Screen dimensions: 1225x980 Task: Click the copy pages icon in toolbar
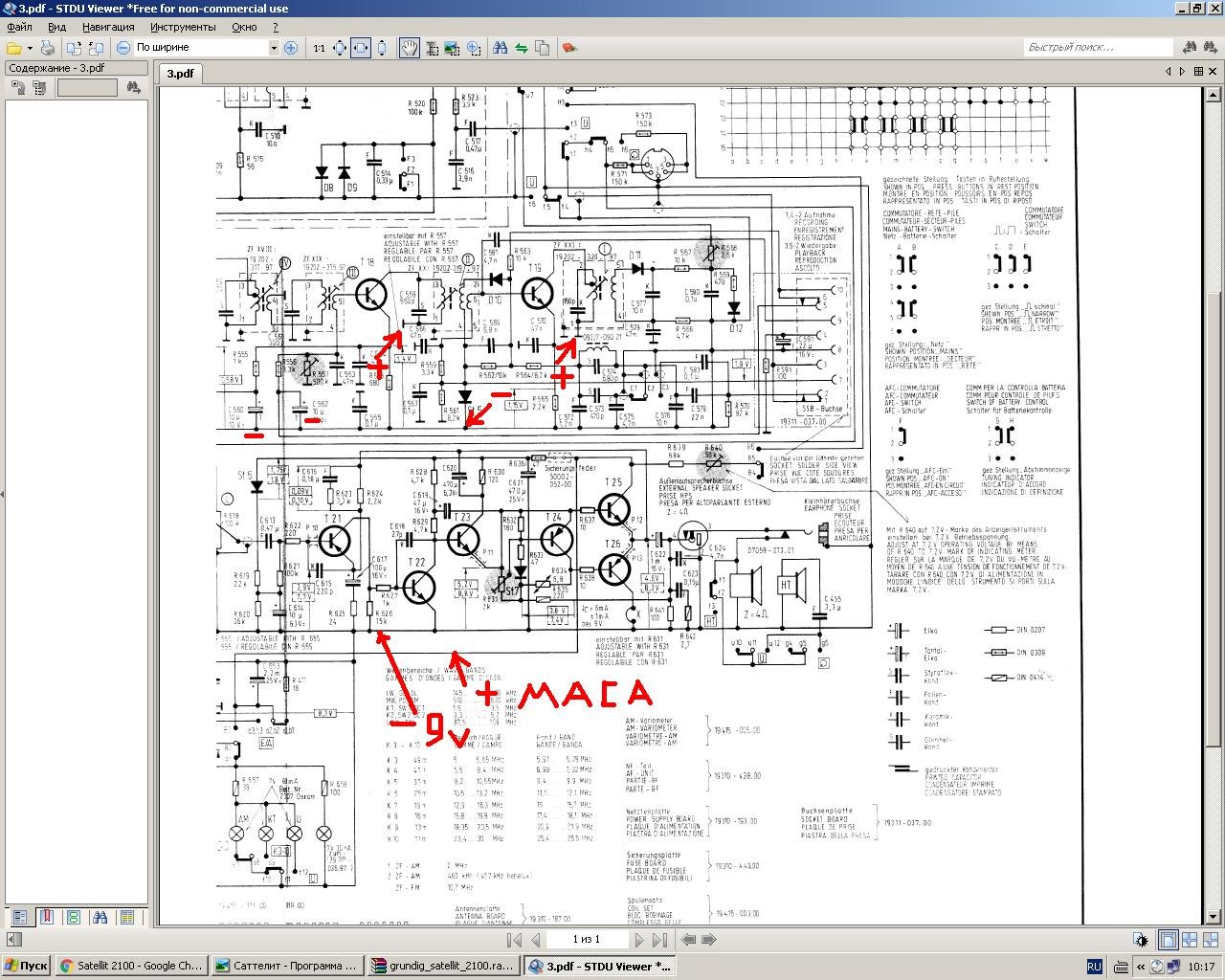point(543,48)
